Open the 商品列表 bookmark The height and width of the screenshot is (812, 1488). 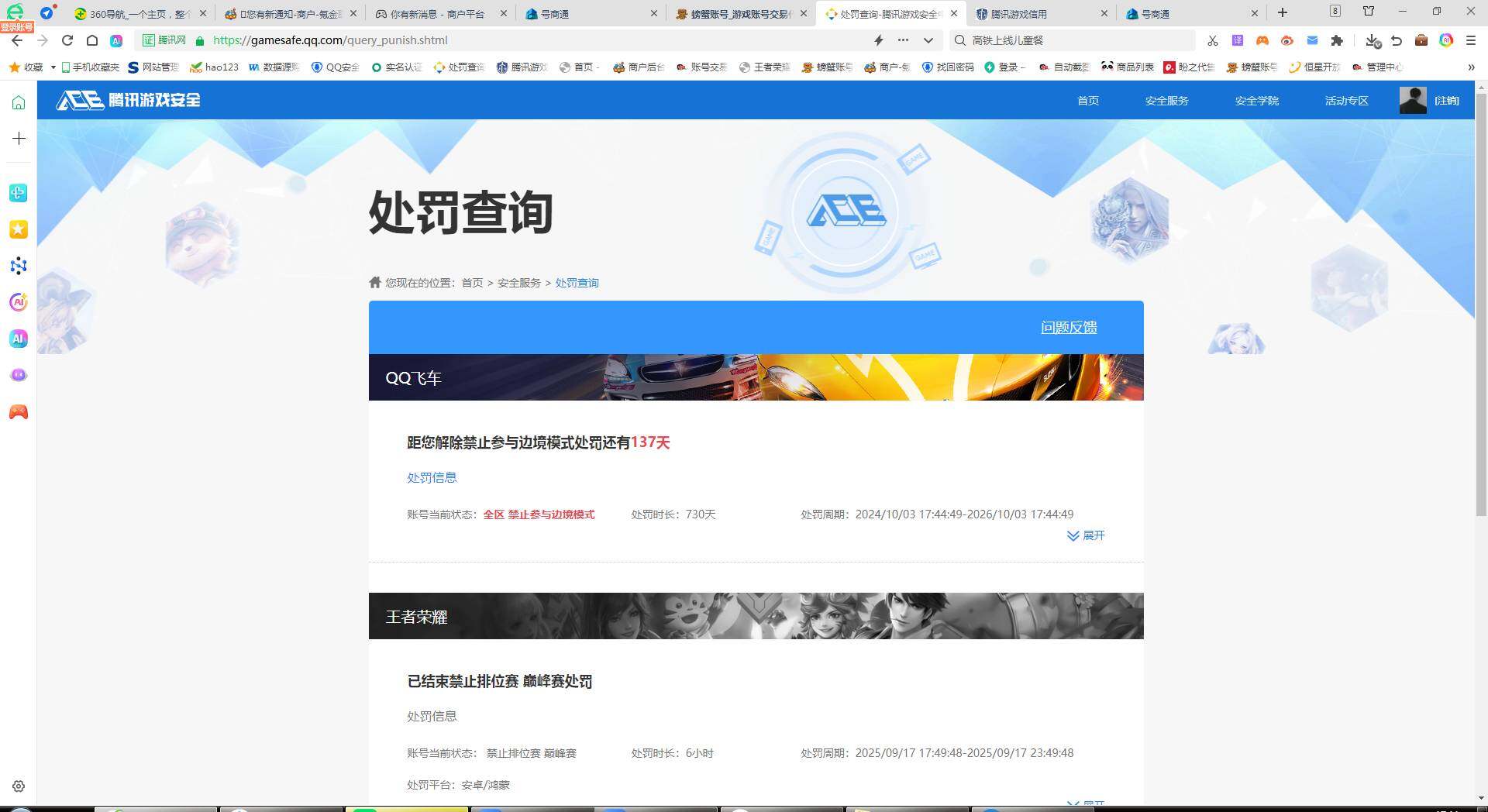tap(1128, 67)
